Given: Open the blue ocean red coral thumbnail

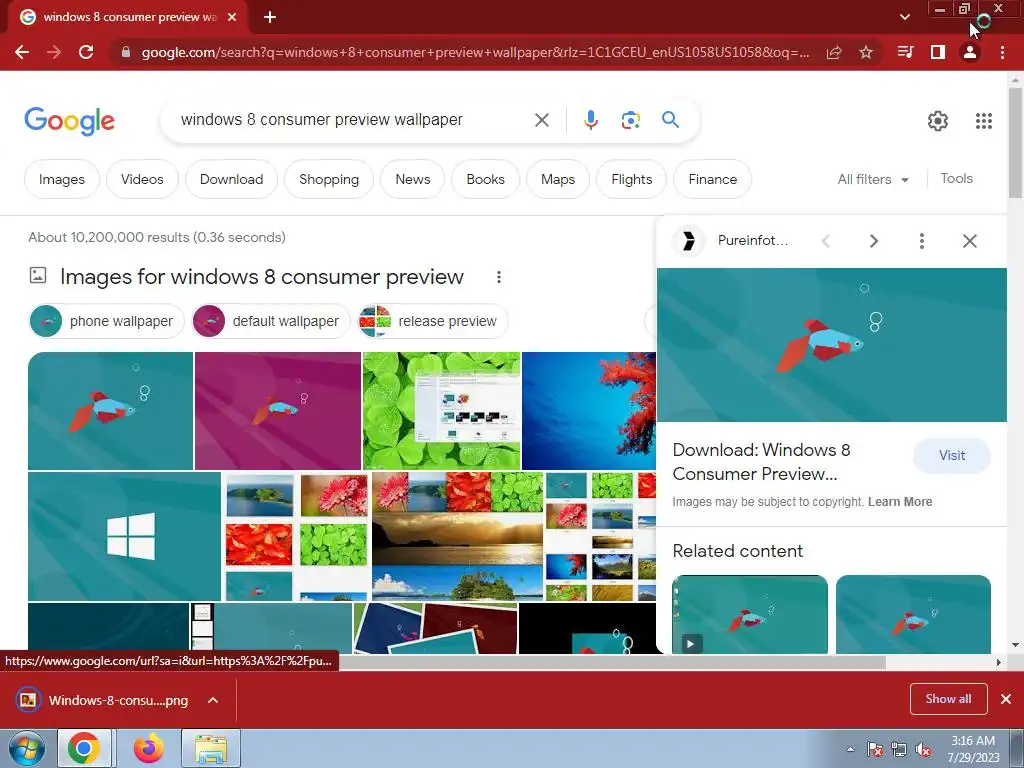Looking at the screenshot, I should tap(588, 411).
